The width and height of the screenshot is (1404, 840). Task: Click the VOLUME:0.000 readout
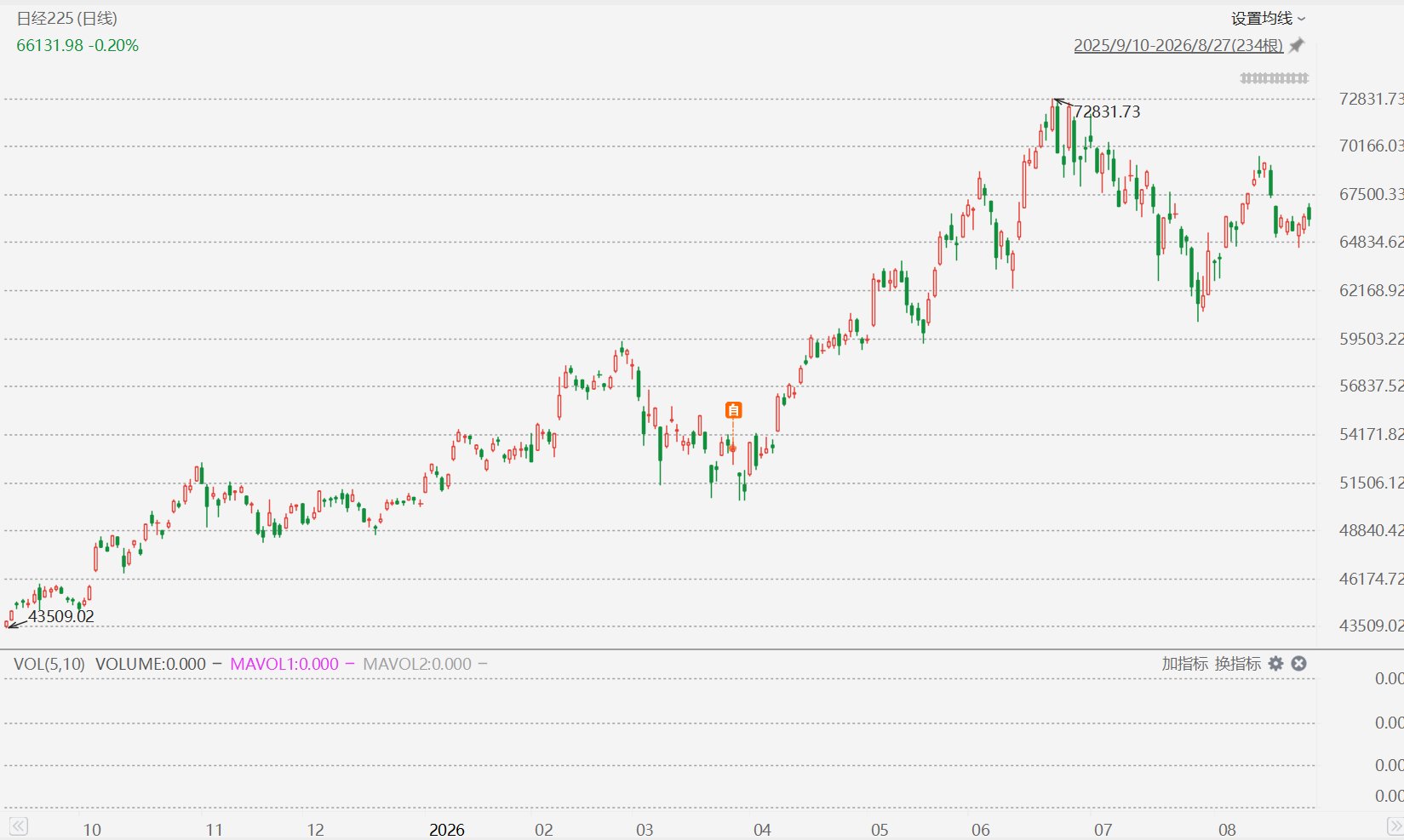[151, 664]
